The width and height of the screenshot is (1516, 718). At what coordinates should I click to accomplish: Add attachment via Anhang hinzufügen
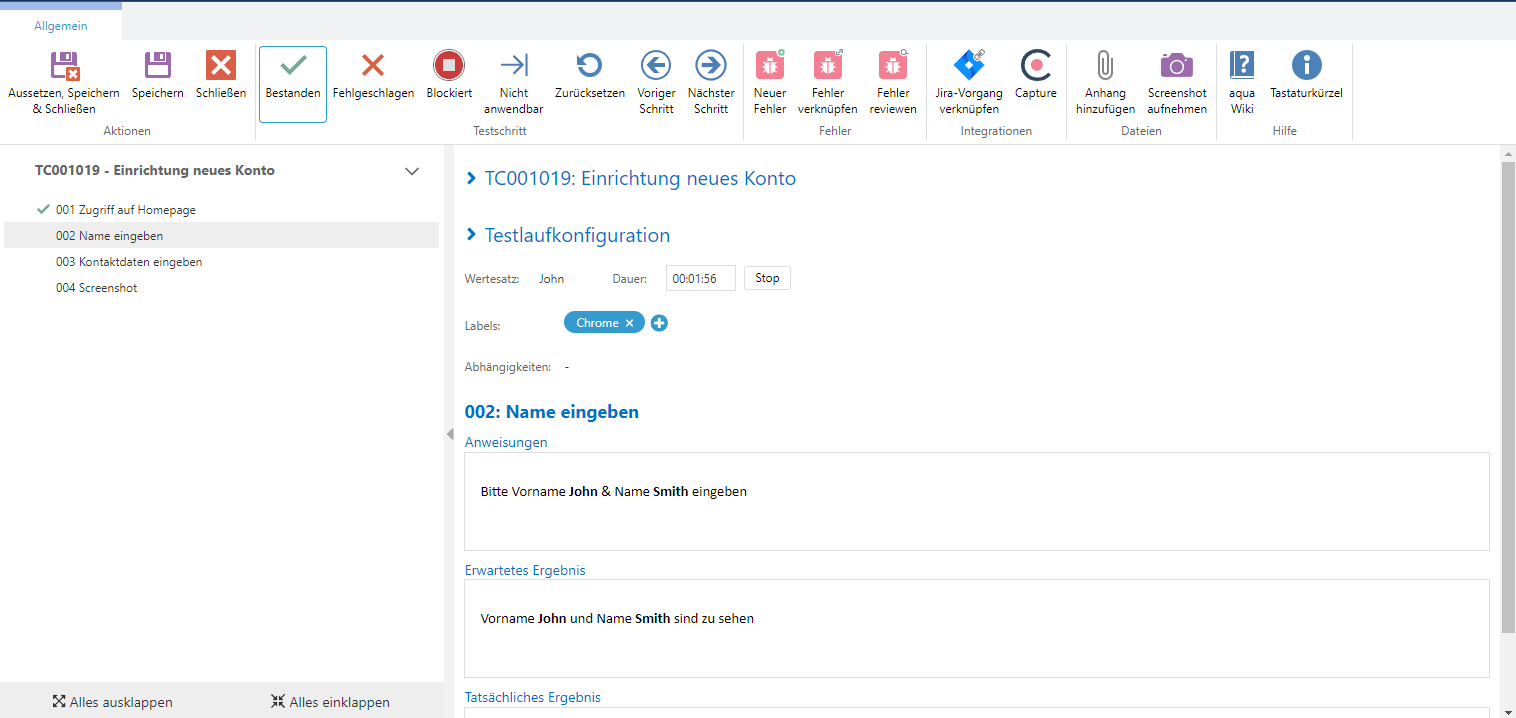tap(1105, 66)
